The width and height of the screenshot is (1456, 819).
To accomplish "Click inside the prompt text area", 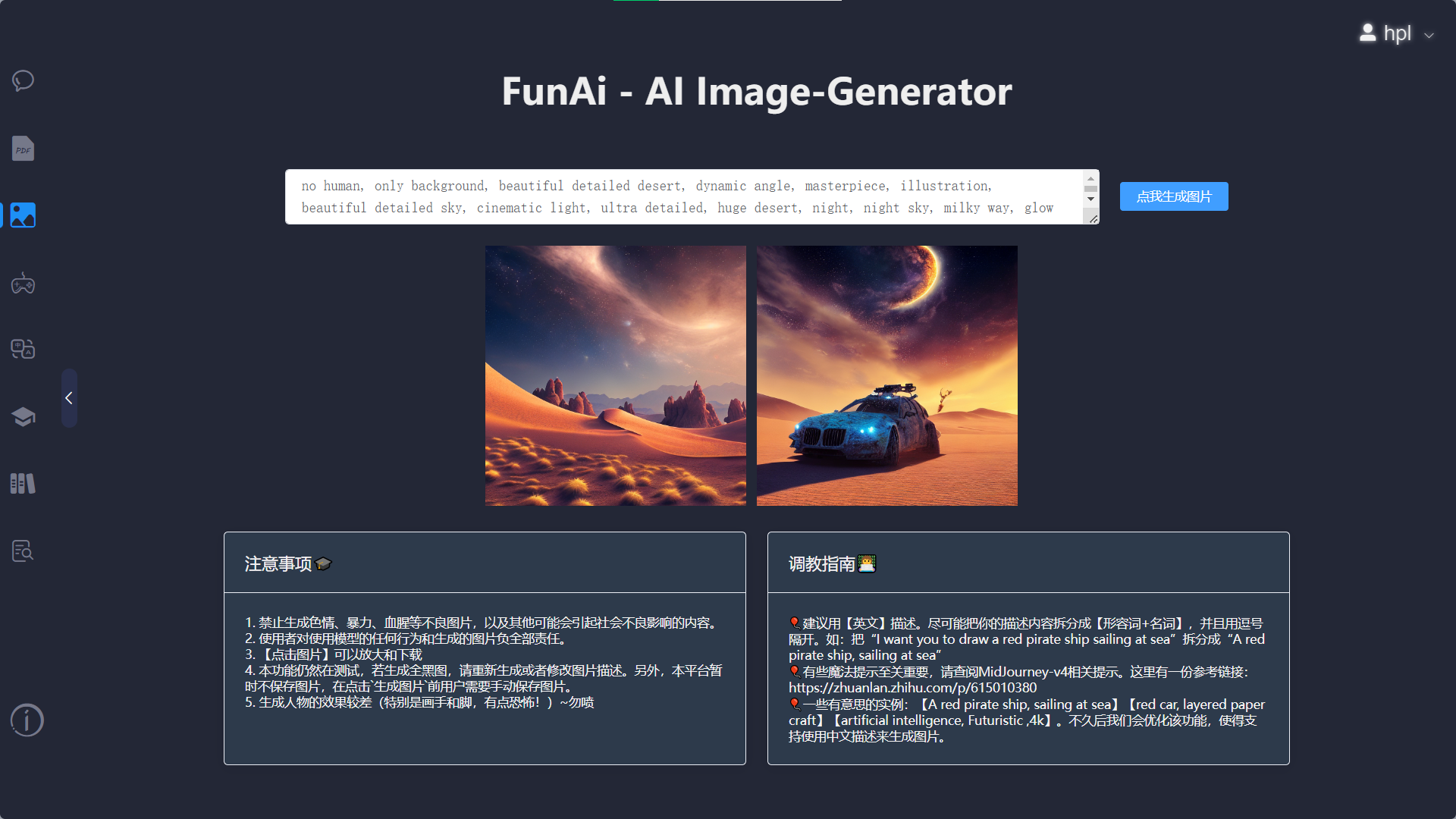I will 682,196.
